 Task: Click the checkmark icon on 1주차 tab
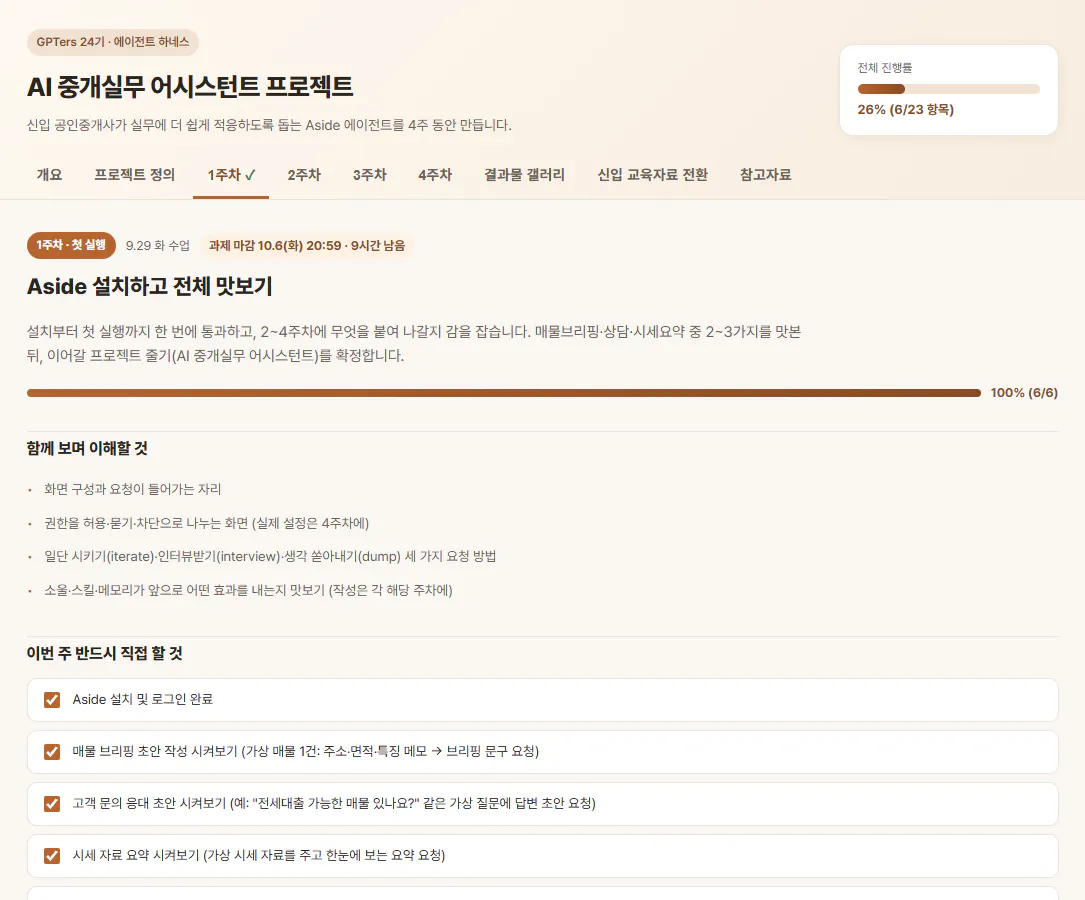[x=250, y=176]
